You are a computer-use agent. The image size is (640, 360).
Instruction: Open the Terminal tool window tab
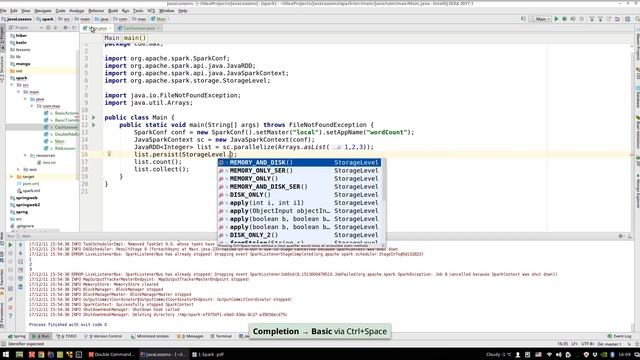(221, 336)
